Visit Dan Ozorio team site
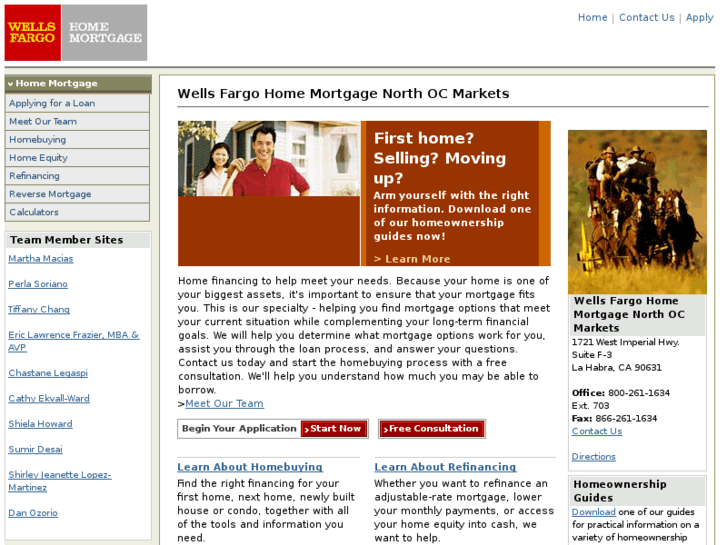Image resolution: width=727 pixels, height=545 pixels. click(33, 513)
